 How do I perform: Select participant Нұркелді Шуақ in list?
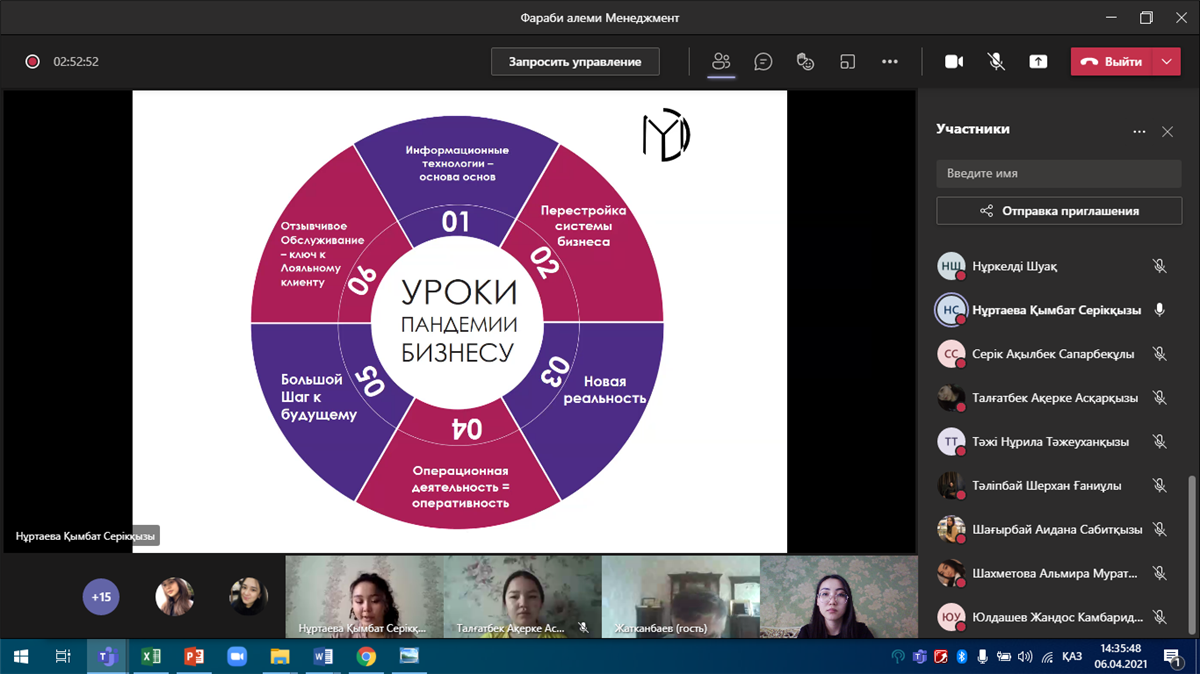coord(1014,266)
